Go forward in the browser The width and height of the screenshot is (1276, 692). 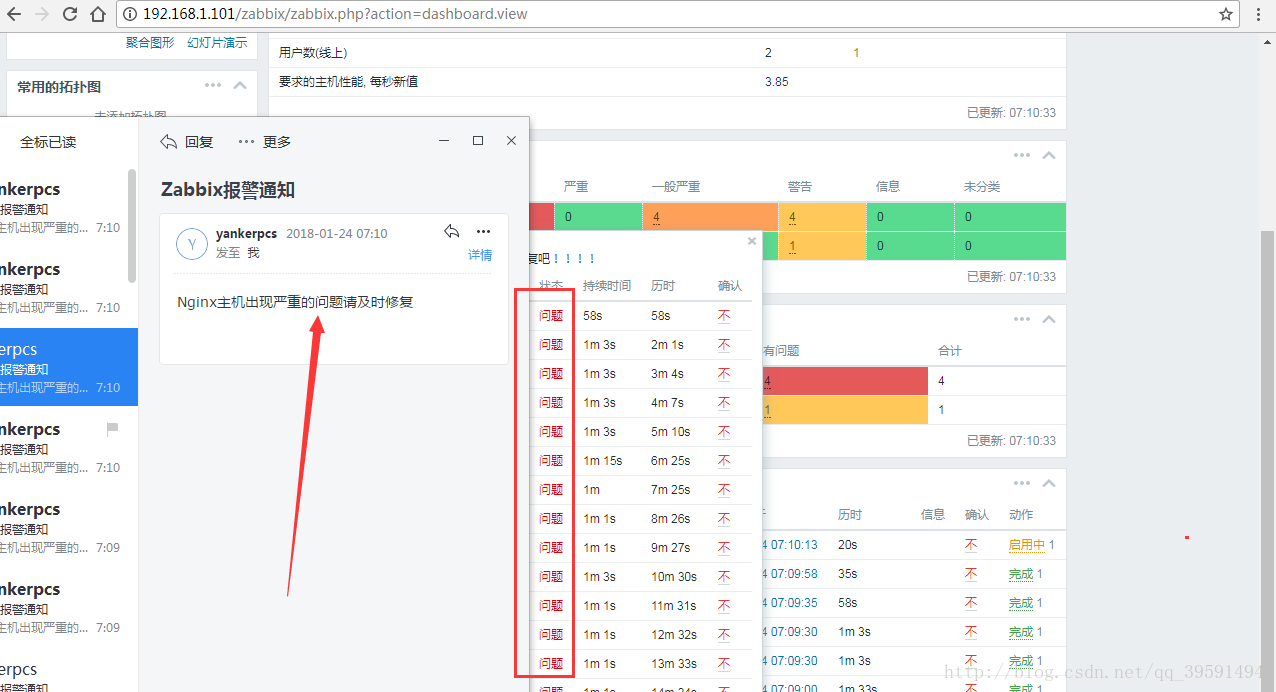click(42, 14)
